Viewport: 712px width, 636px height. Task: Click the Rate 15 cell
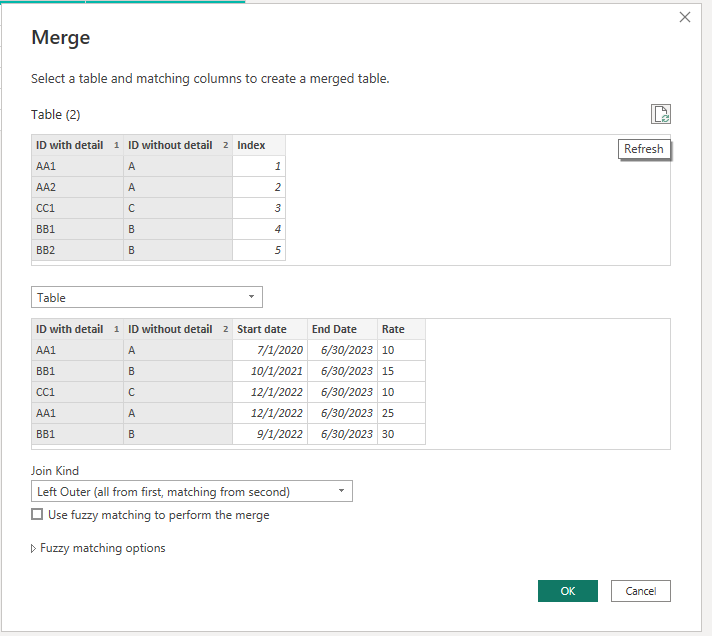401,371
